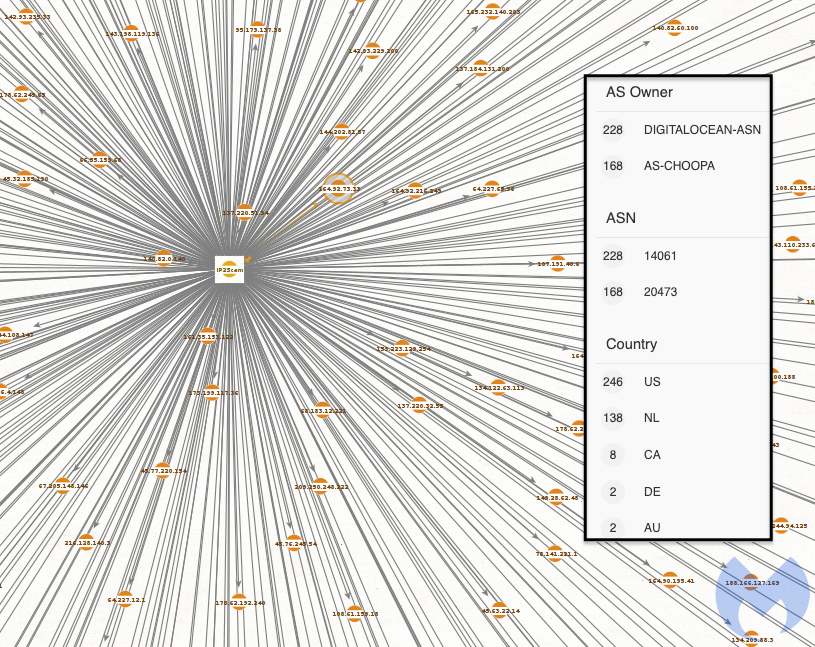
Task: Select the central IP2Scam node
Action: tap(229, 269)
